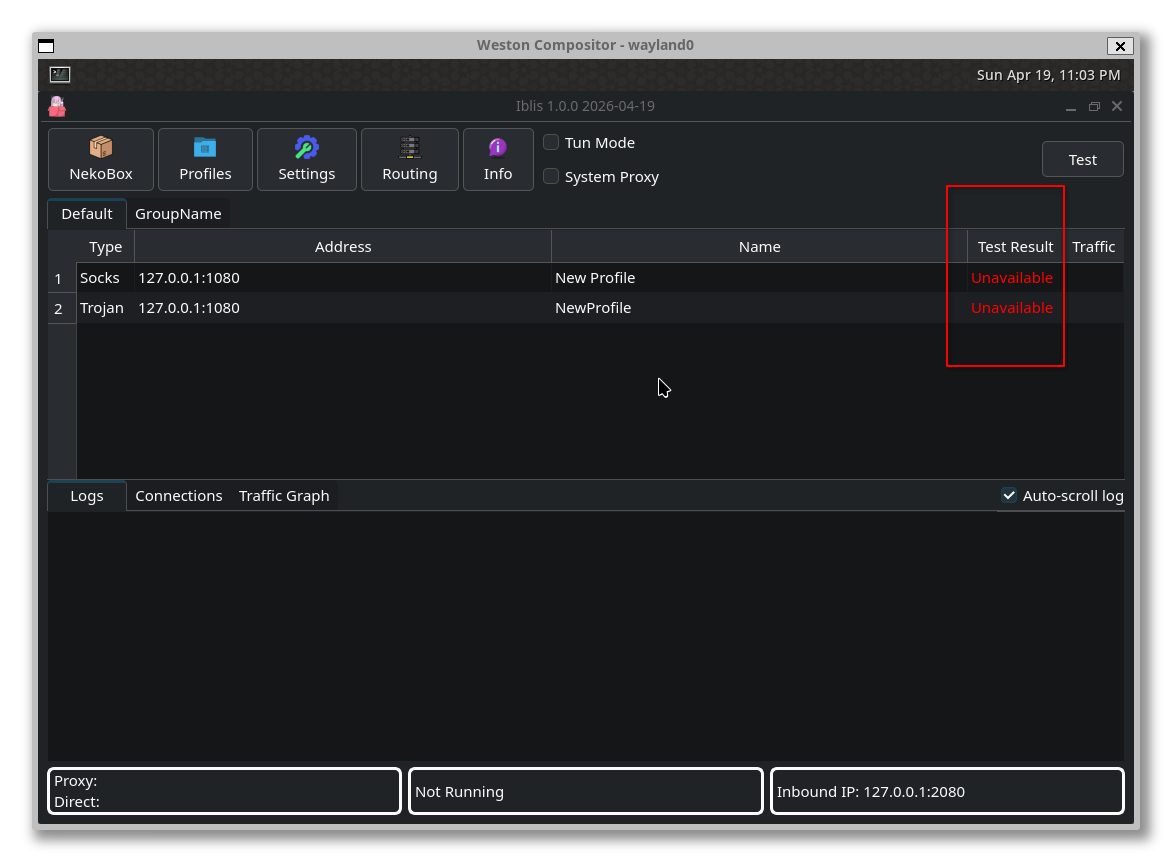The image size is (1172, 862).
Task: Select the 'NewProfile' name cell
Action: click(x=759, y=308)
